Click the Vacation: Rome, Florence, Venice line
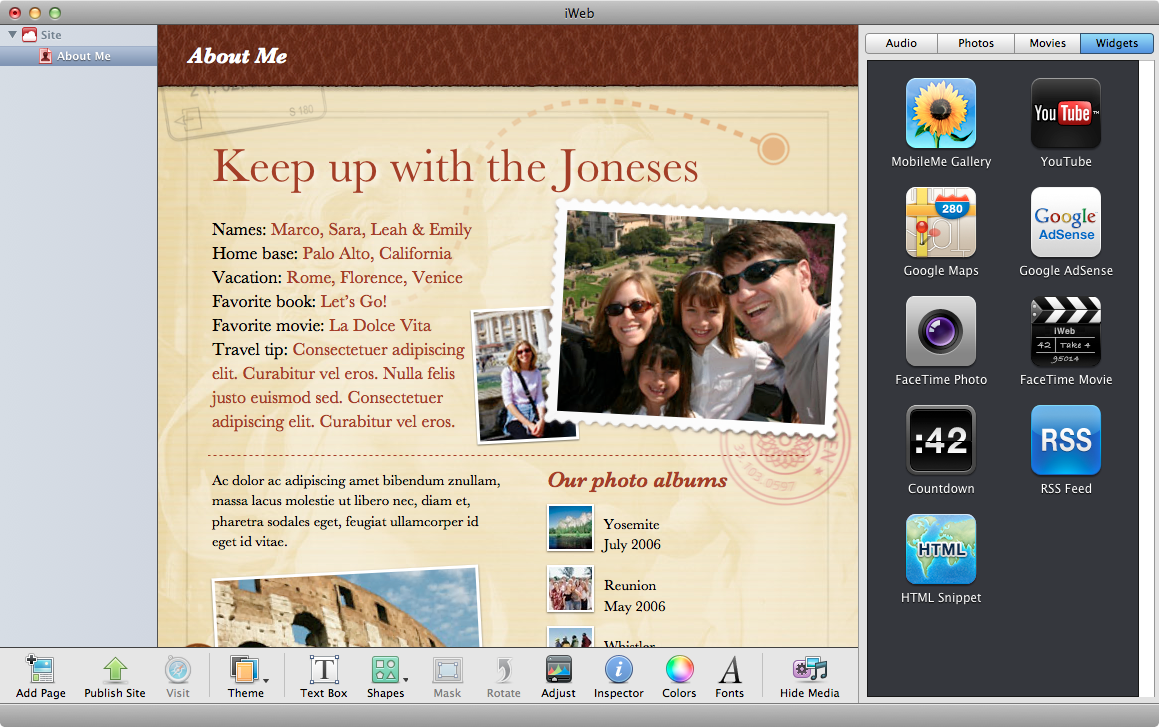 click(337, 277)
